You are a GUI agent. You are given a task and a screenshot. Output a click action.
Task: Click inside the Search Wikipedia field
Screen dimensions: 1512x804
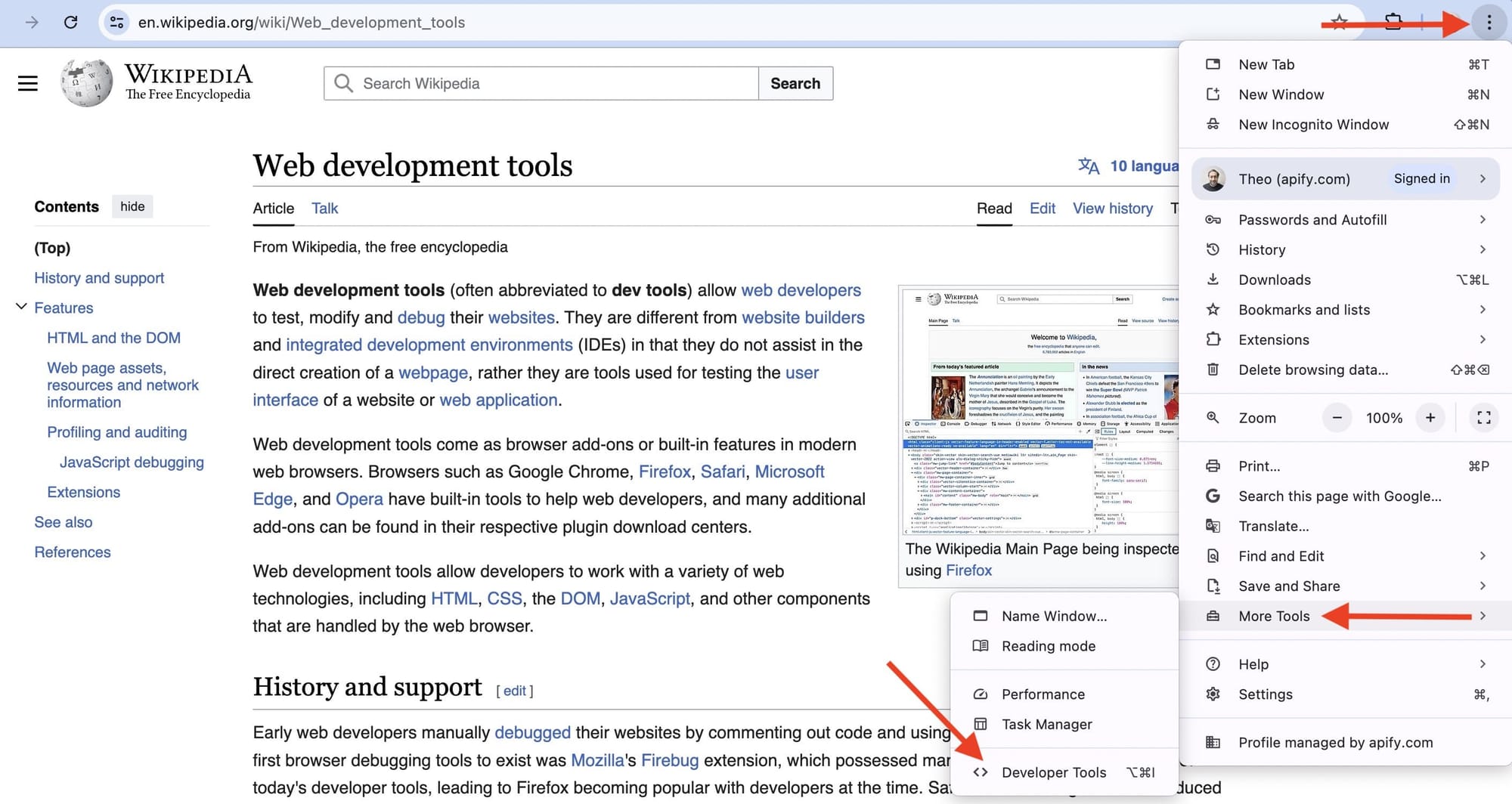tap(541, 83)
